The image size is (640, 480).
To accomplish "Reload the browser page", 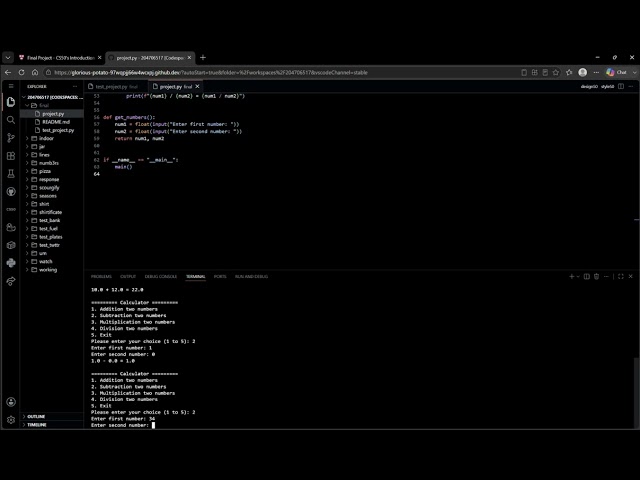I will pyautogui.click(x=22, y=72).
